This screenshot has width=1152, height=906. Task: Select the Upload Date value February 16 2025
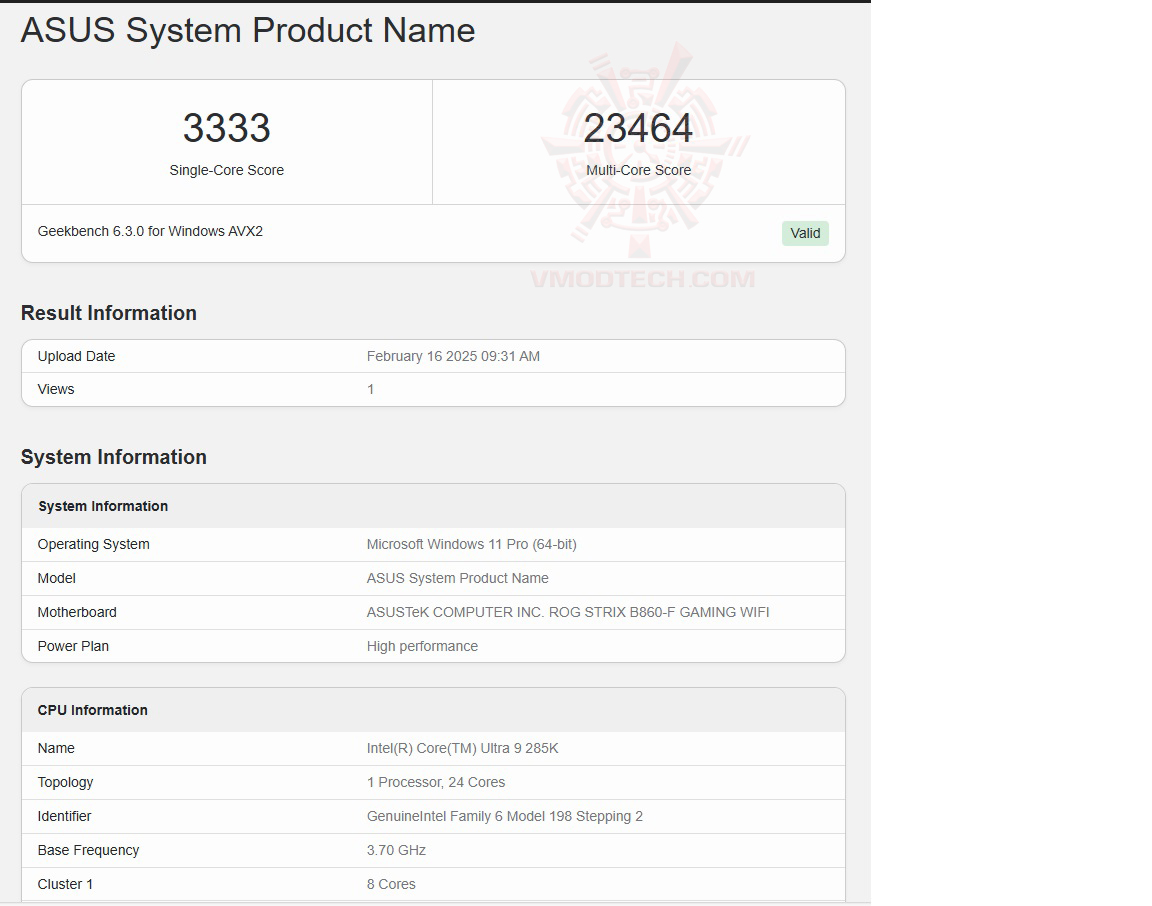453,356
